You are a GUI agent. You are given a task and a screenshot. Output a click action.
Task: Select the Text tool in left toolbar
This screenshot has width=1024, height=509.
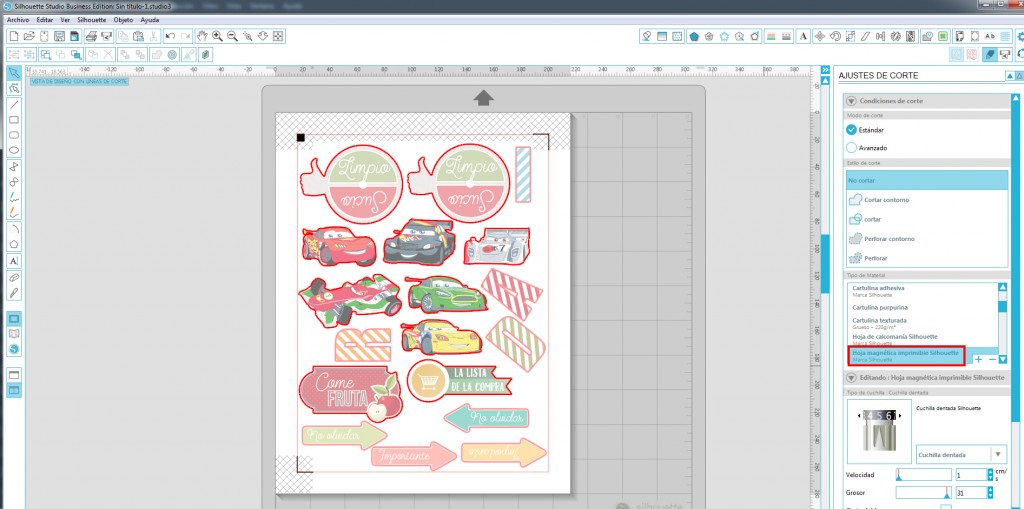[14, 261]
